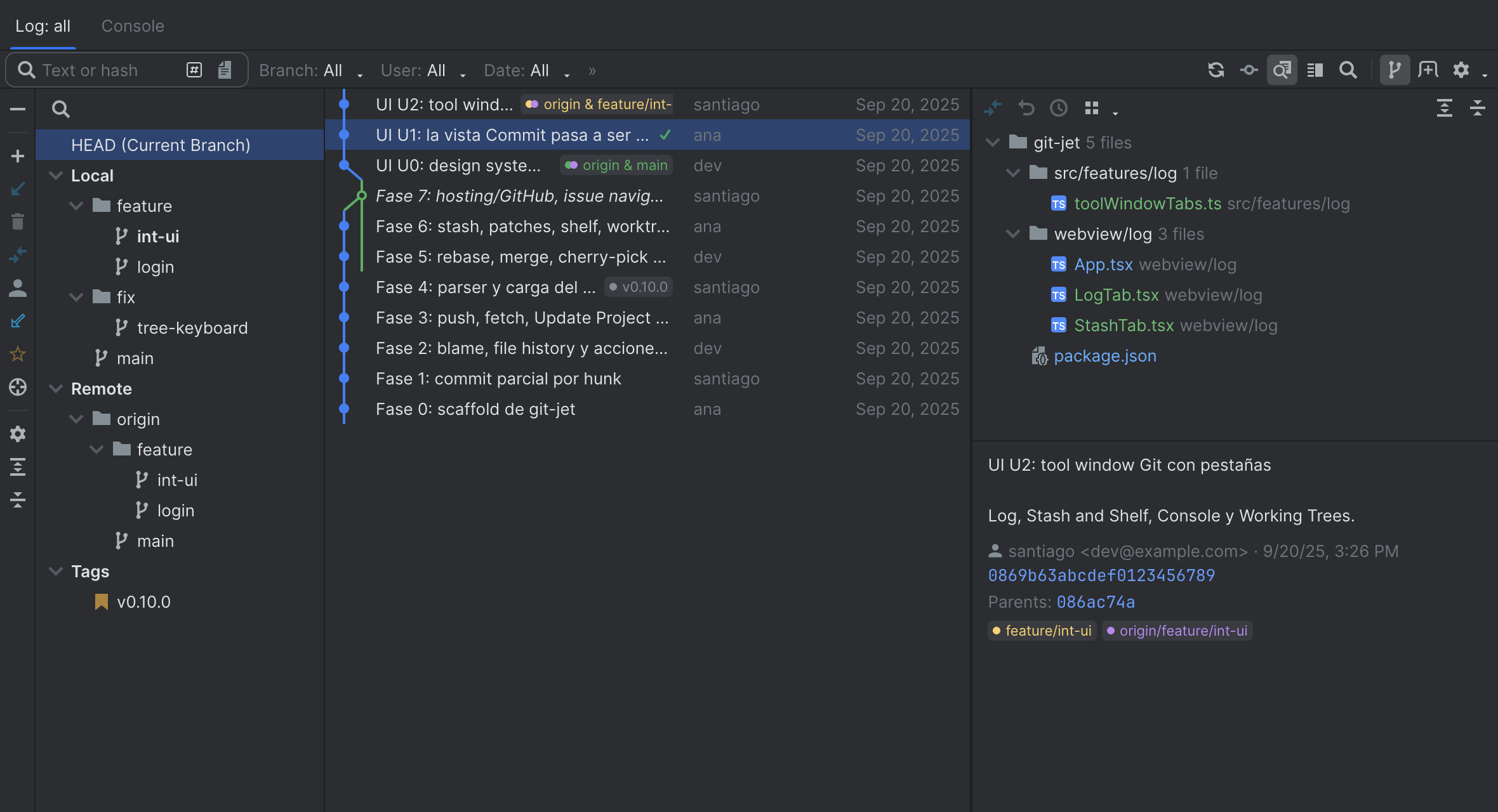Toggle IntelliSort highlighted search icon
1498x812 pixels.
(1282, 70)
